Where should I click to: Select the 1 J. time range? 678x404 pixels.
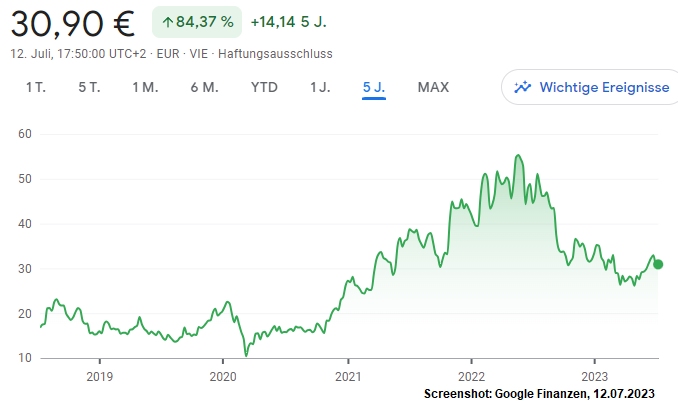(x=320, y=87)
